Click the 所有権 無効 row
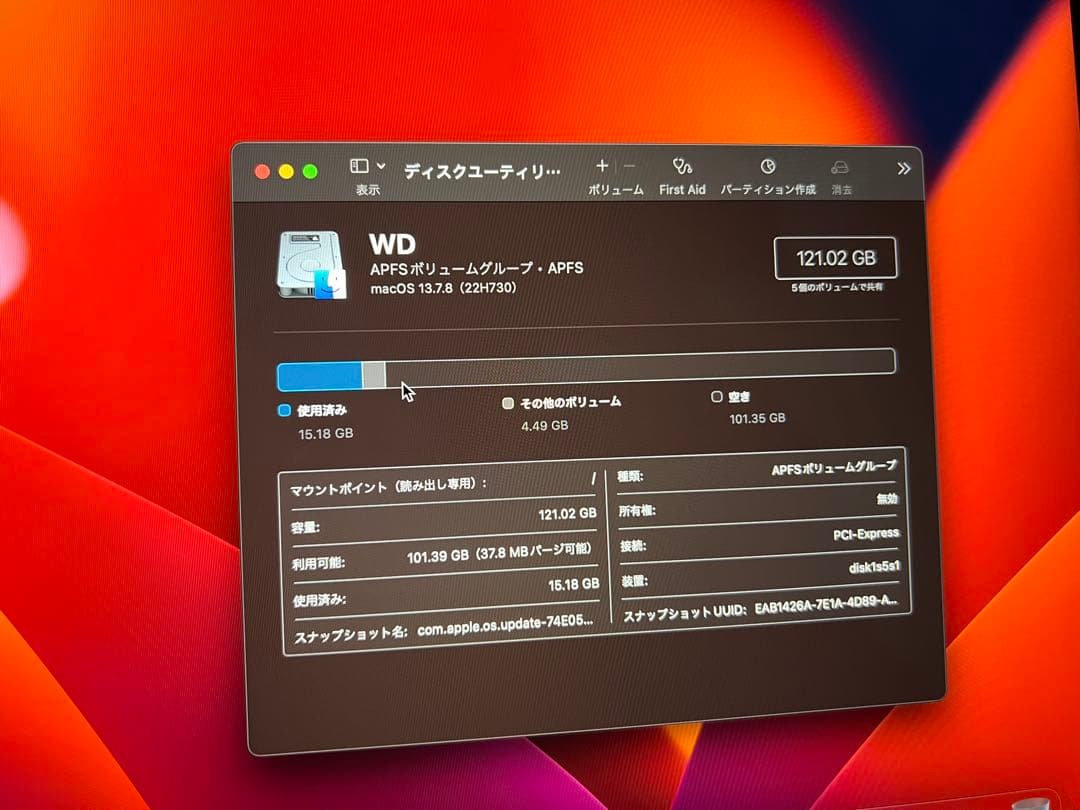 click(x=758, y=504)
